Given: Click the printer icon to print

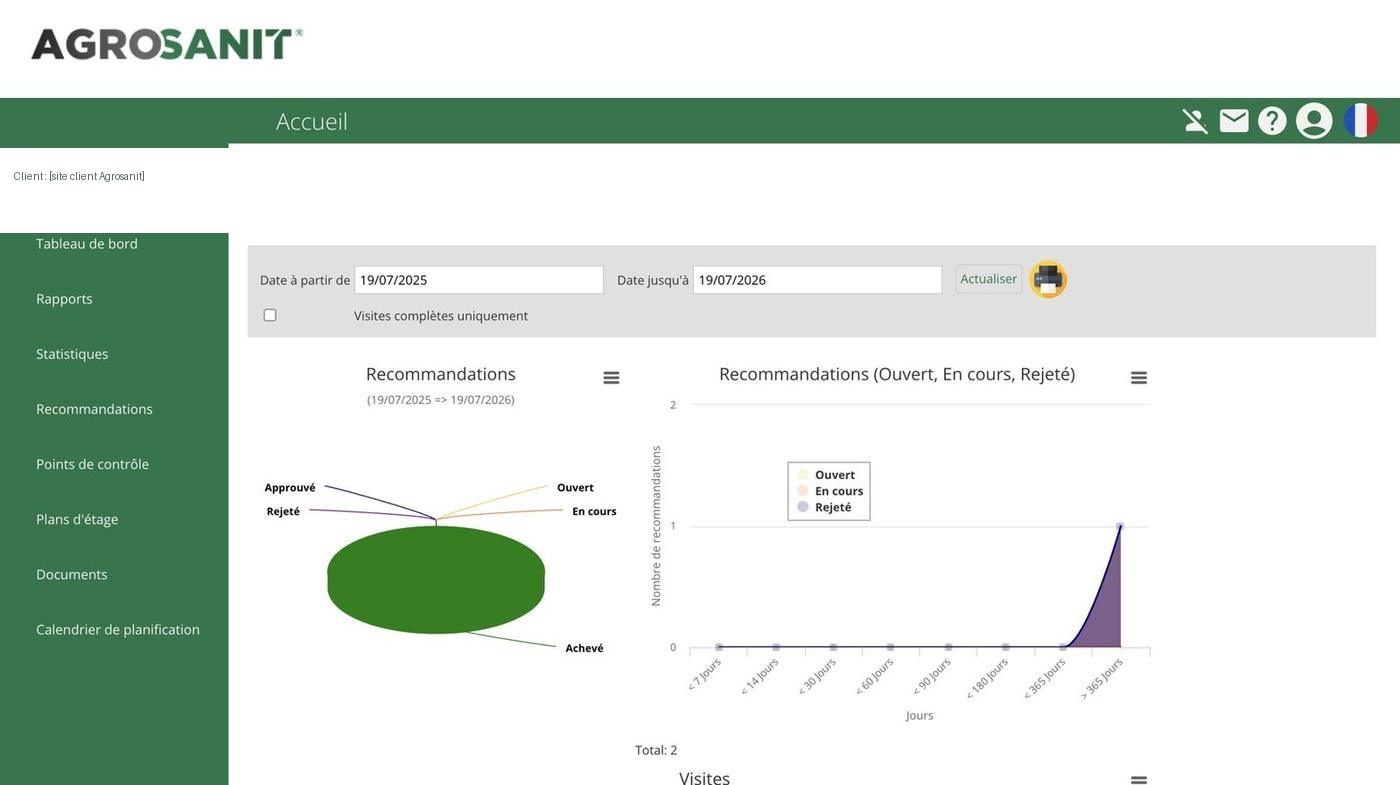Looking at the screenshot, I should [x=1048, y=280].
